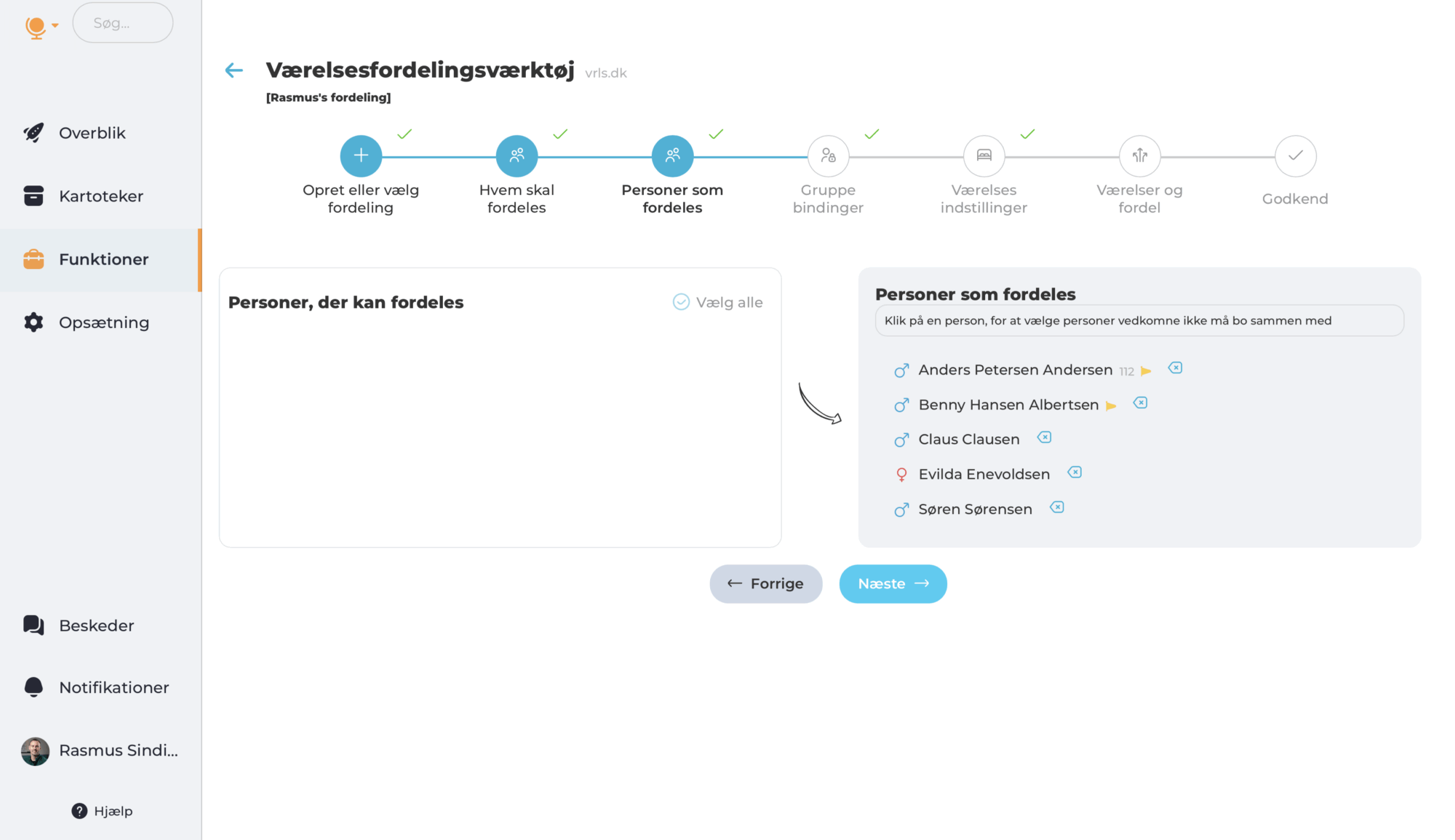Screen dimensions: 1455x840
Task: Open the Hjælp link
Action: coord(103,811)
